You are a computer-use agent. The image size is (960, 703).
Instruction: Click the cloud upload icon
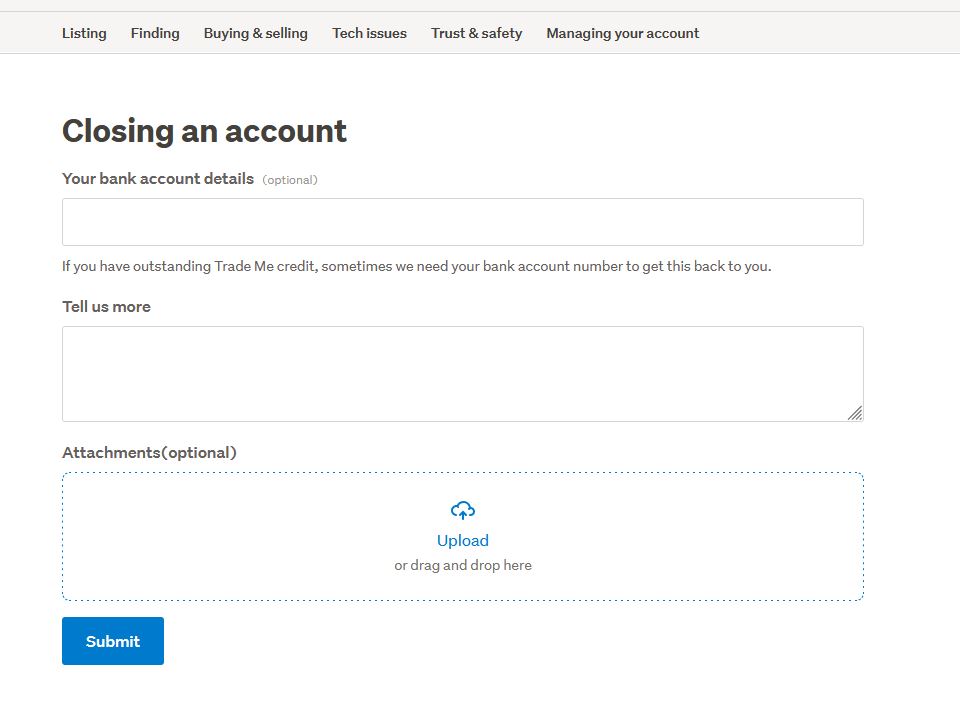pyautogui.click(x=462, y=511)
